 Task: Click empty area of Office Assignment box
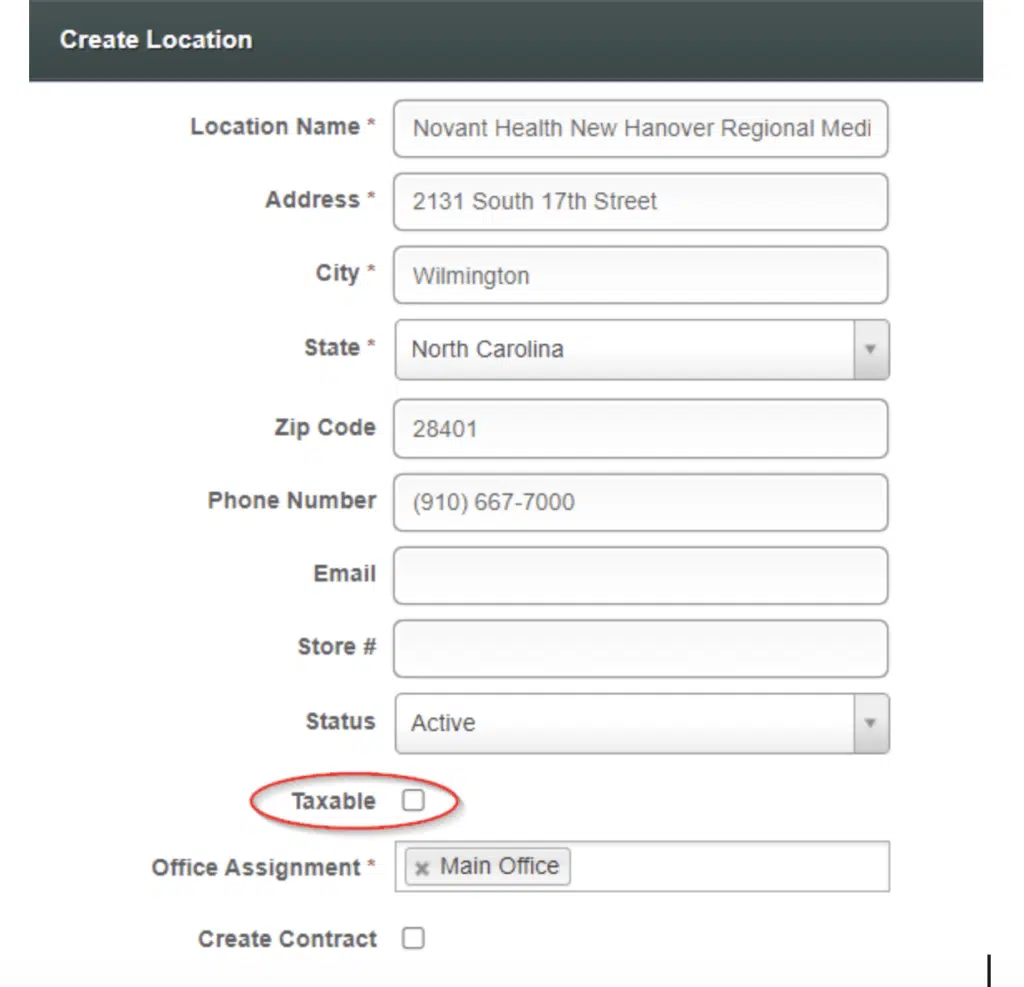[x=728, y=866]
